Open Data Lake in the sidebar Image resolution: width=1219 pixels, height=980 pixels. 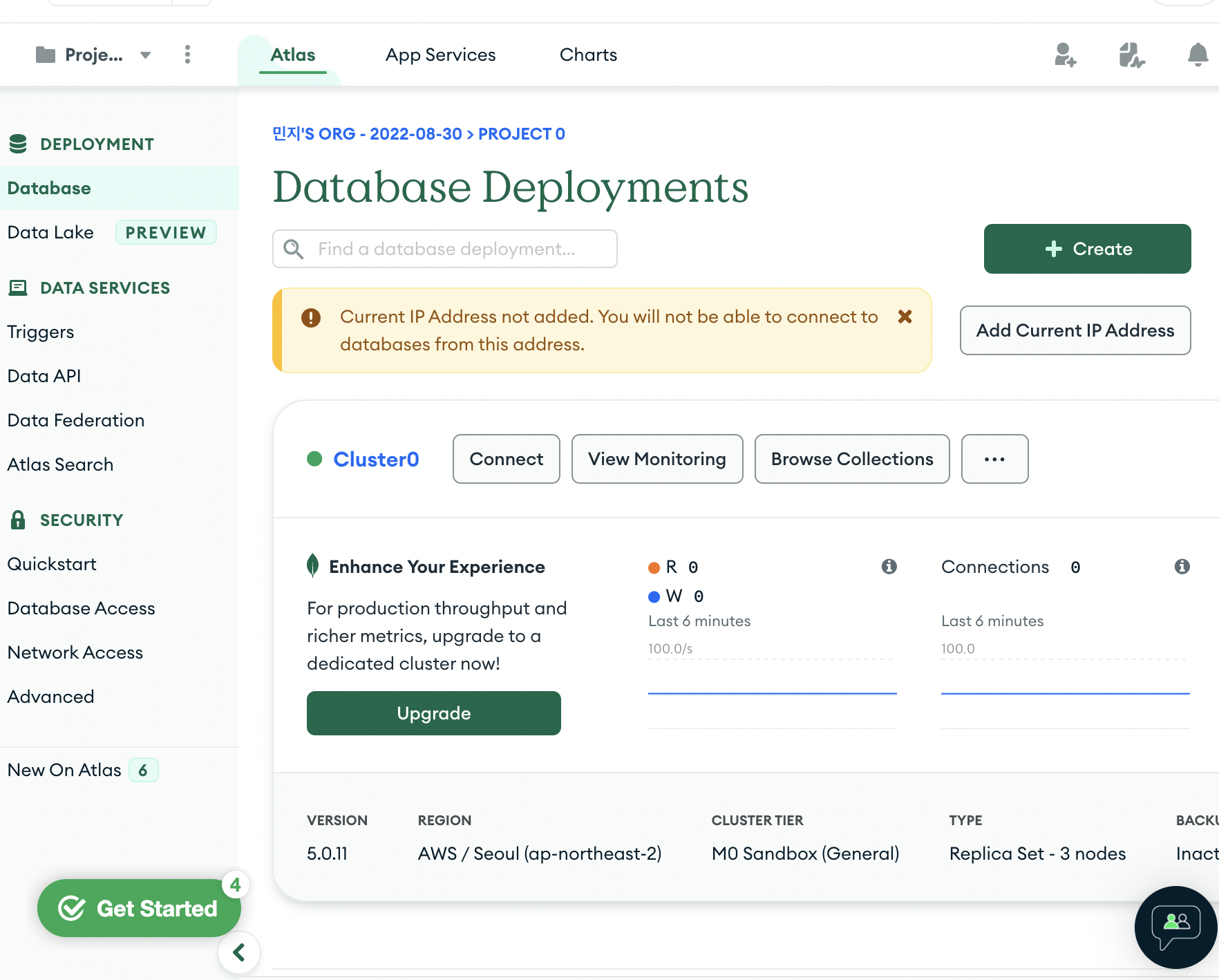tap(50, 232)
